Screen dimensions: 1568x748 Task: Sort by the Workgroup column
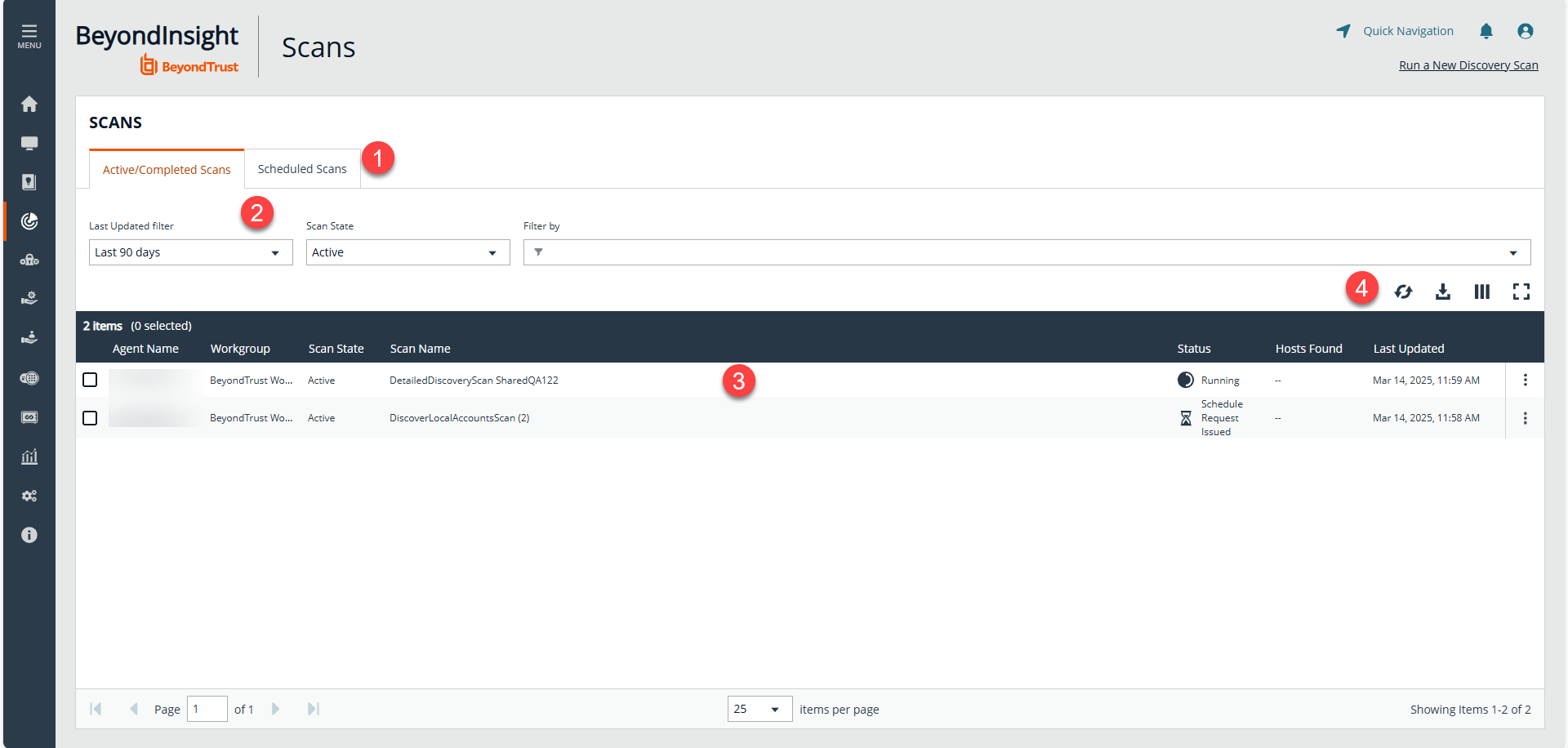[x=240, y=349]
